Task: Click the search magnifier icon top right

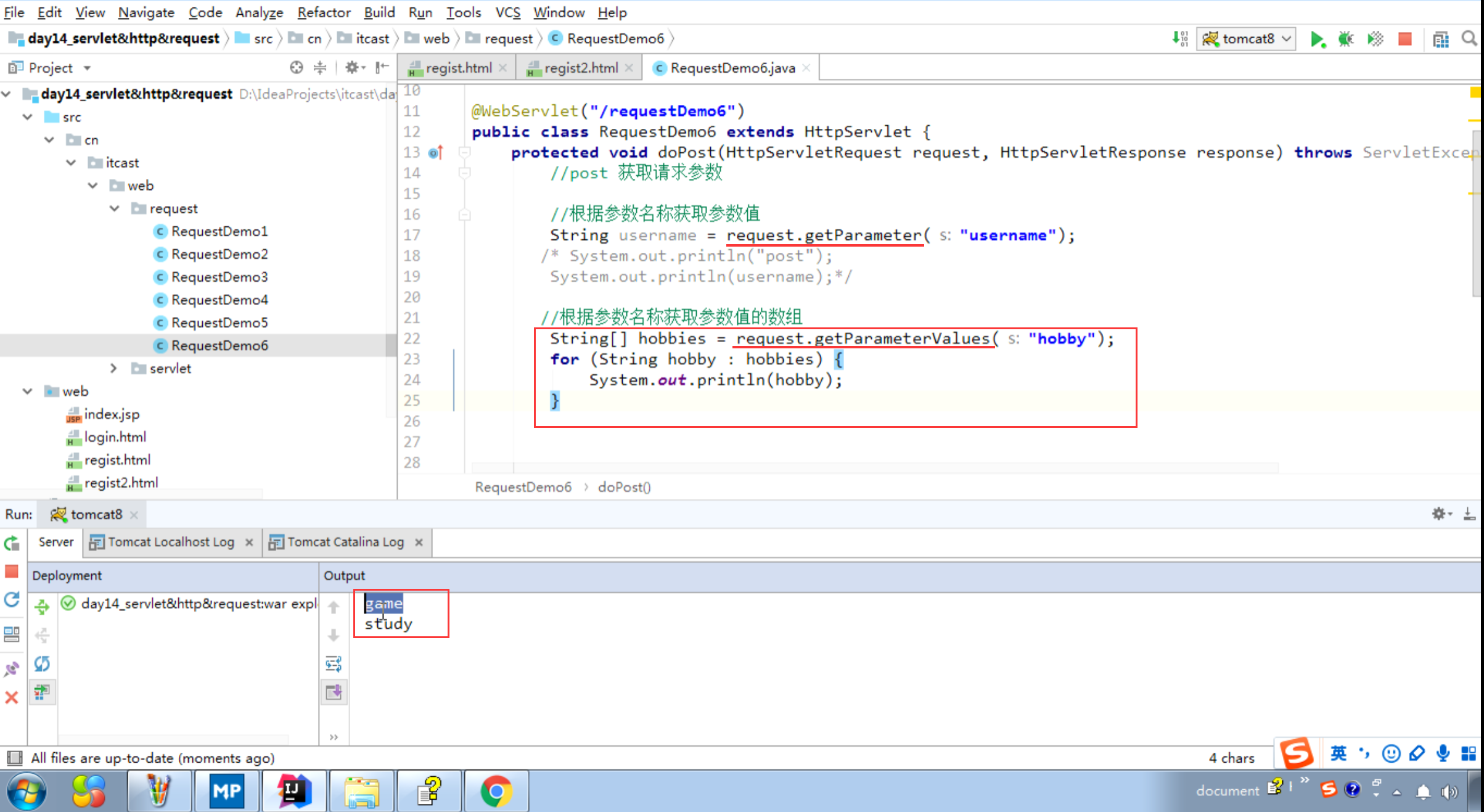Action: (x=1469, y=39)
